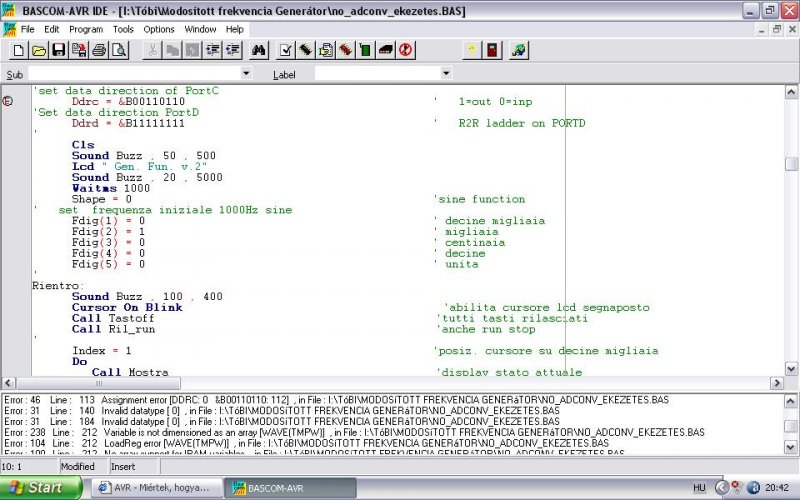Click the Insert status bar indicator
Screen dimensions: 800x500
(123, 466)
